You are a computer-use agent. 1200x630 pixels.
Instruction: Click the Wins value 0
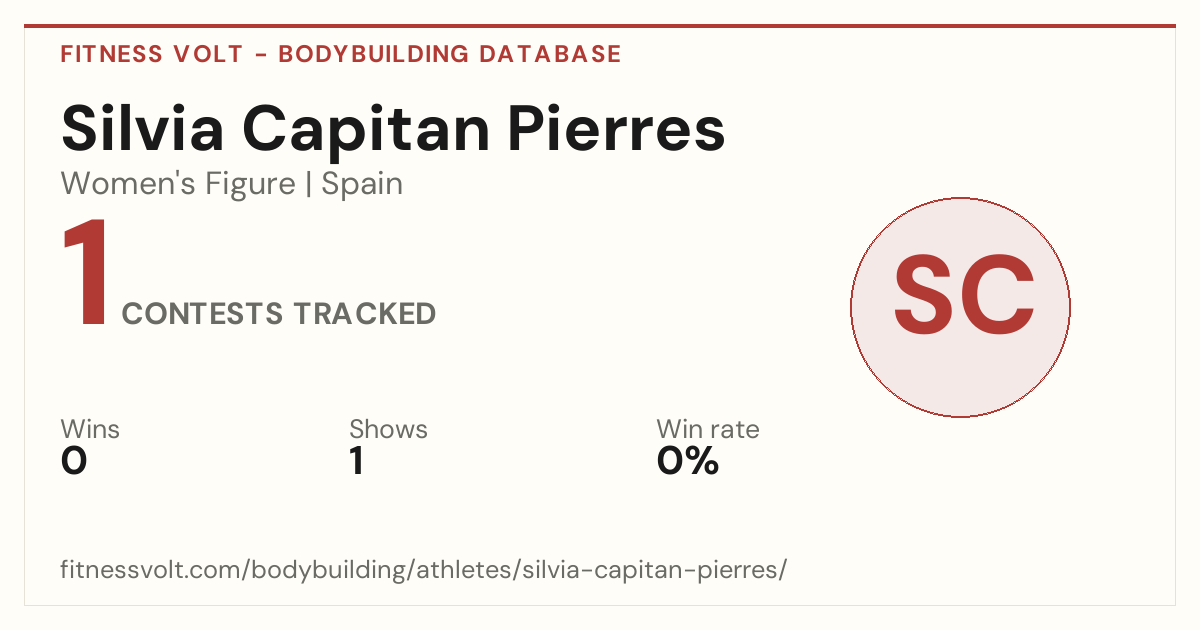pos(74,461)
